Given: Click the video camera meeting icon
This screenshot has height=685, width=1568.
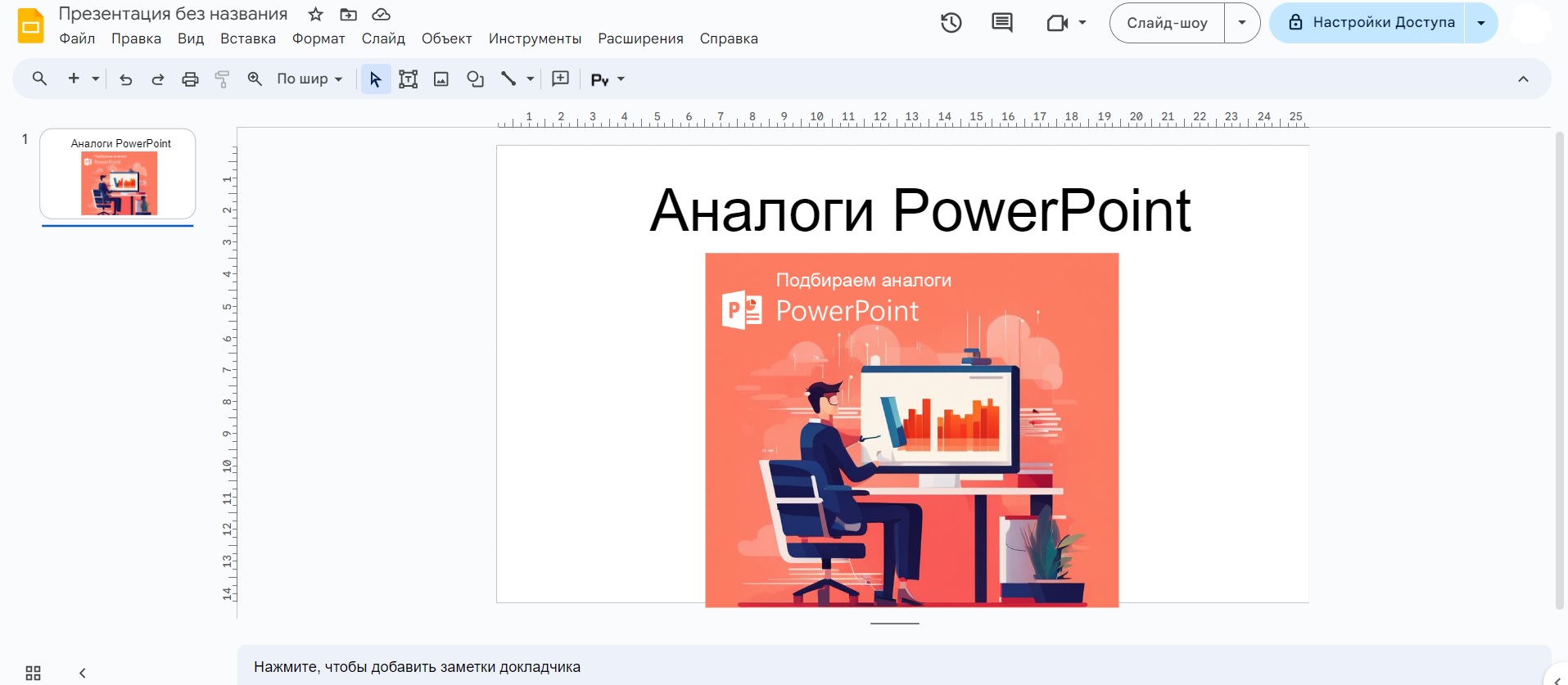Looking at the screenshot, I should tap(1057, 23).
